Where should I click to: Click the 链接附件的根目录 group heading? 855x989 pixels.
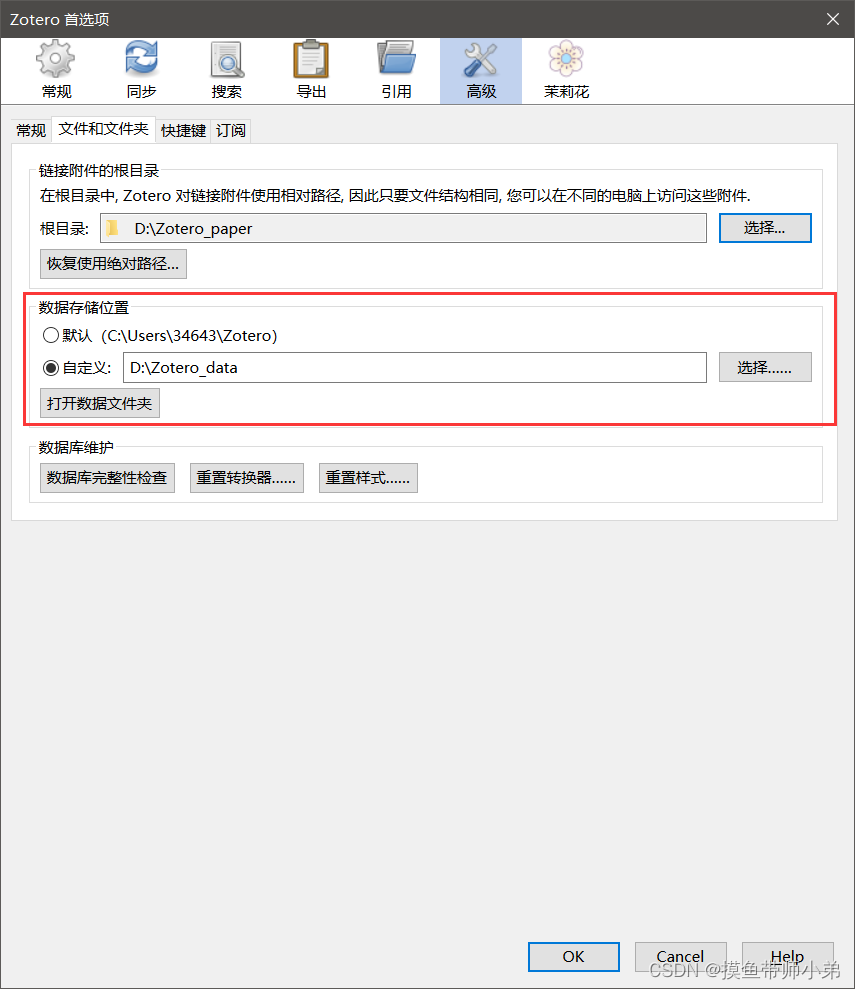click(99, 170)
